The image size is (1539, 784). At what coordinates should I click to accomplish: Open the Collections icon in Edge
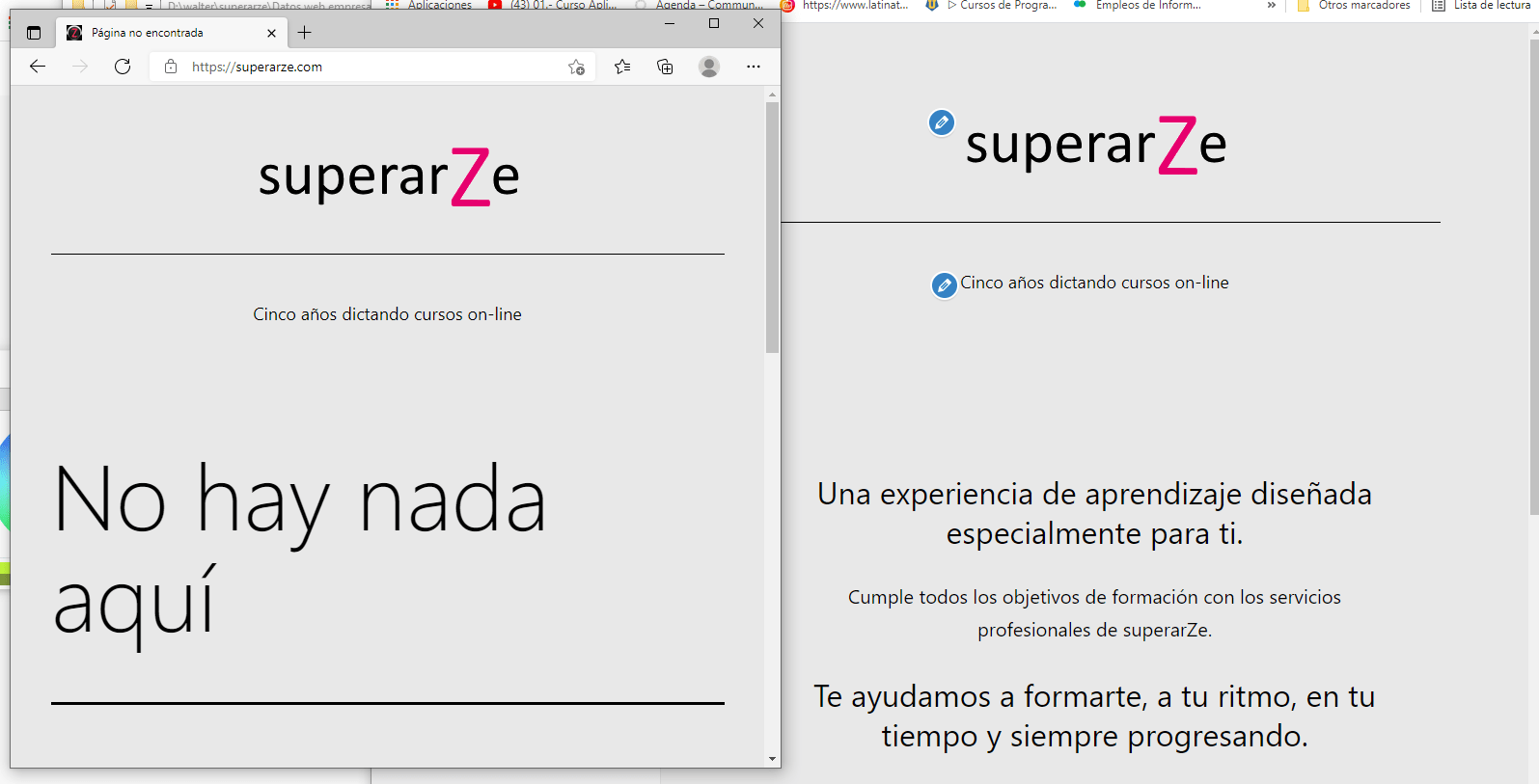(665, 67)
